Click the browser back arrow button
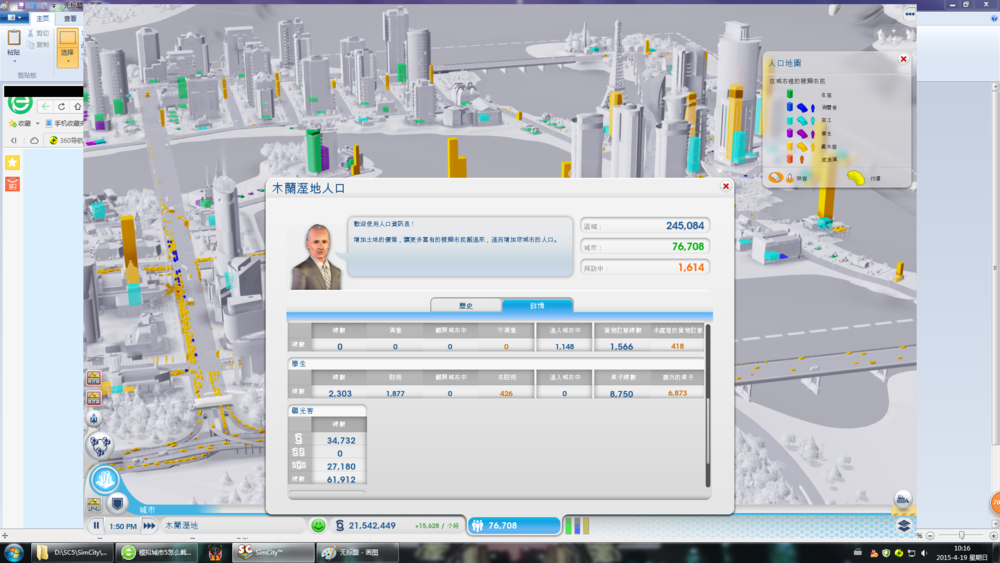This screenshot has height=563, width=1000. pos(45,106)
